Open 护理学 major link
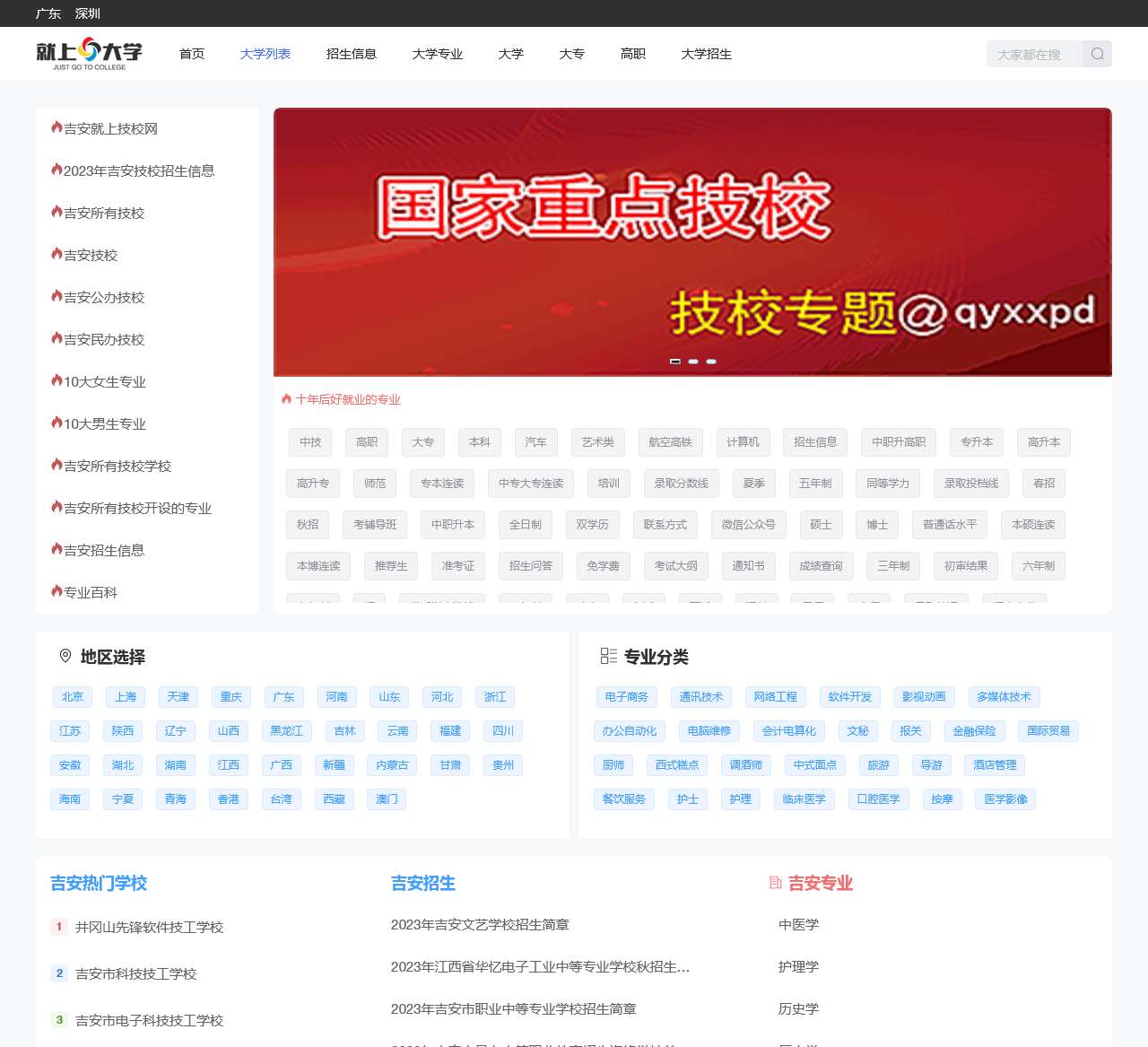 tap(798, 967)
